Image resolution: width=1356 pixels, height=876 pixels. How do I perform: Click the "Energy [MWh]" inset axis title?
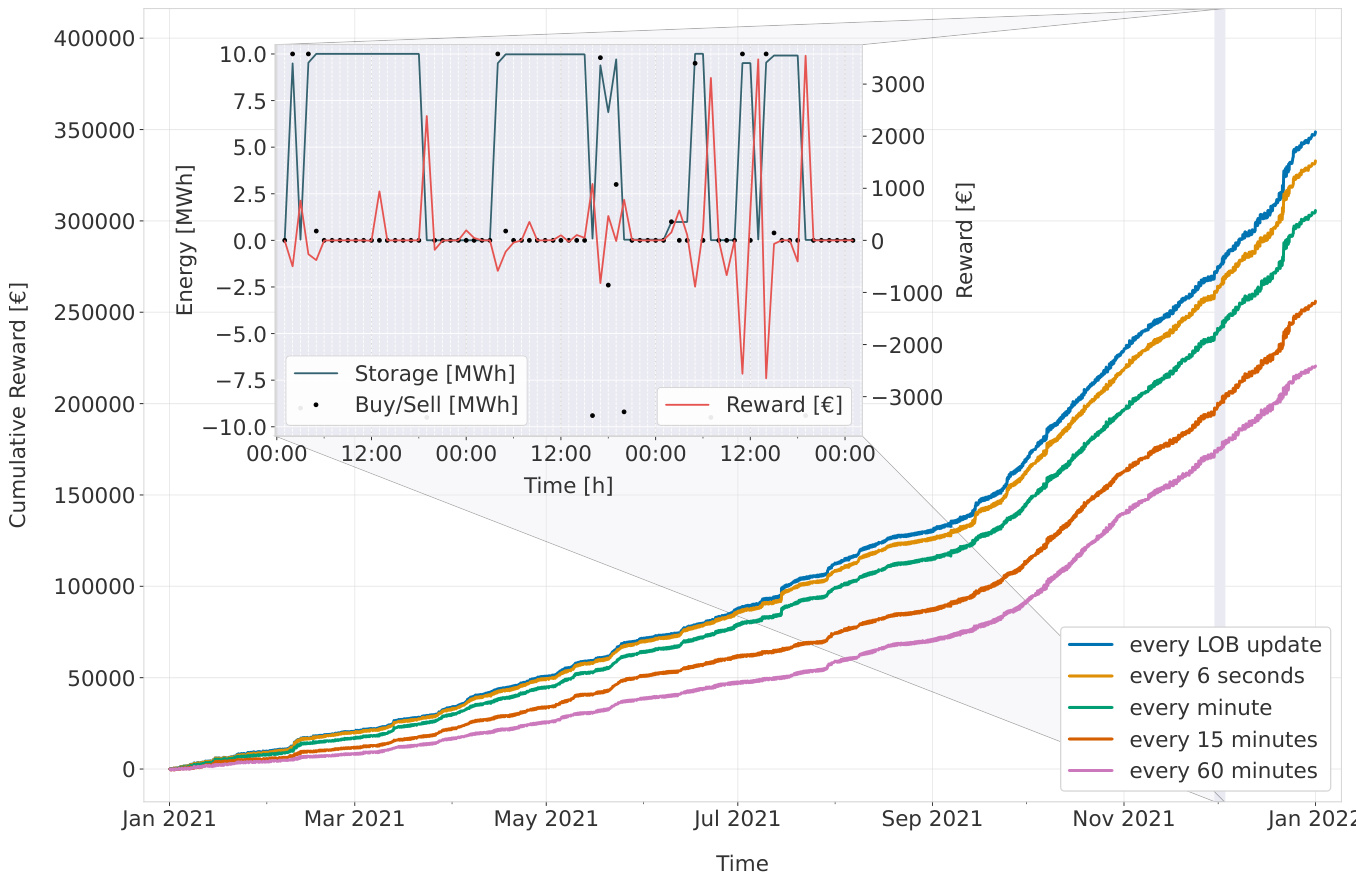(185, 240)
